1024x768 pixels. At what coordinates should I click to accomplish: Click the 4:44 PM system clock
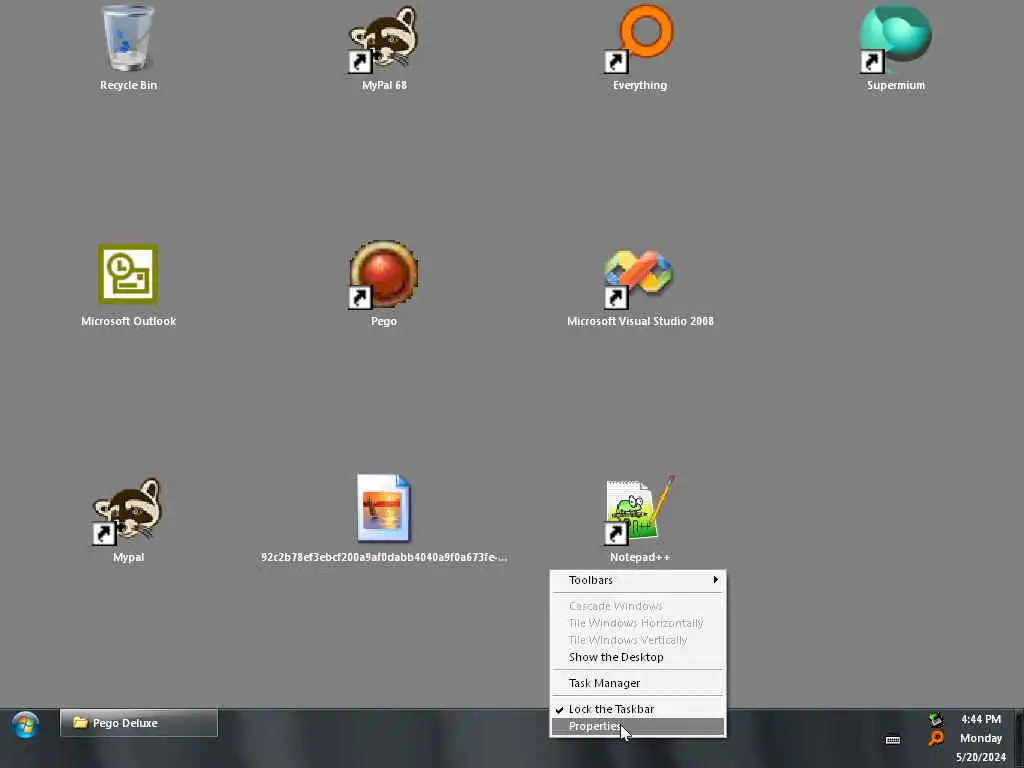pos(981,719)
